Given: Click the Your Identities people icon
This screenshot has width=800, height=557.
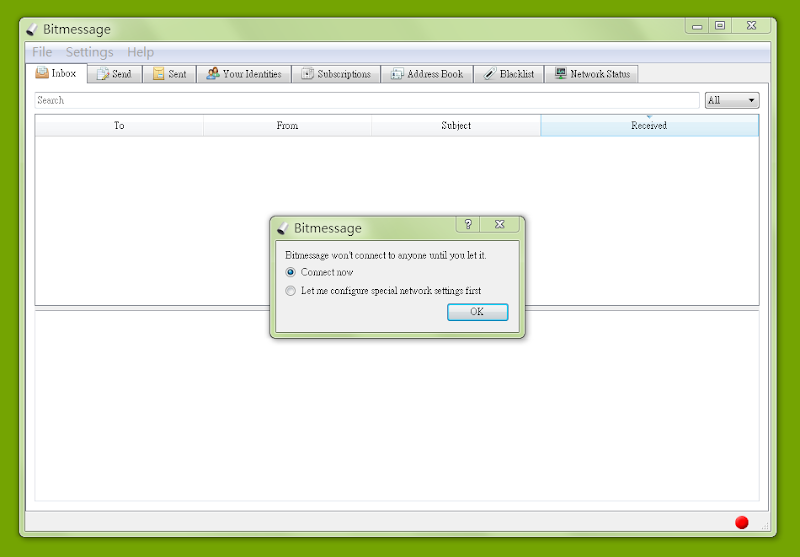Looking at the screenshot, I should tap(213, 73).
